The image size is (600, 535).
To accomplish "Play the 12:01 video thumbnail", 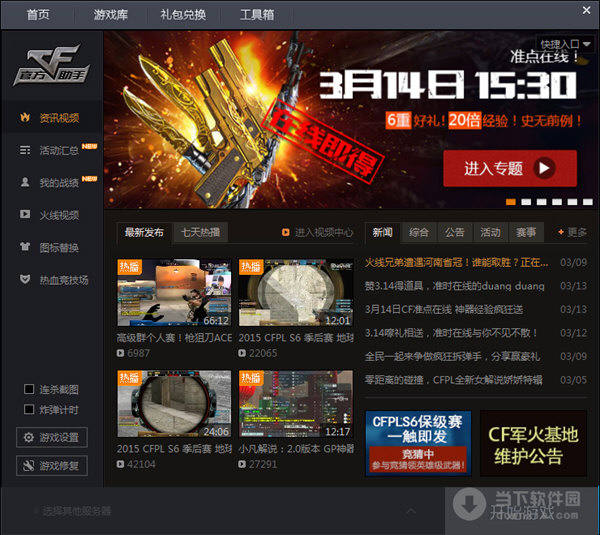I will (x=296, y=292).
